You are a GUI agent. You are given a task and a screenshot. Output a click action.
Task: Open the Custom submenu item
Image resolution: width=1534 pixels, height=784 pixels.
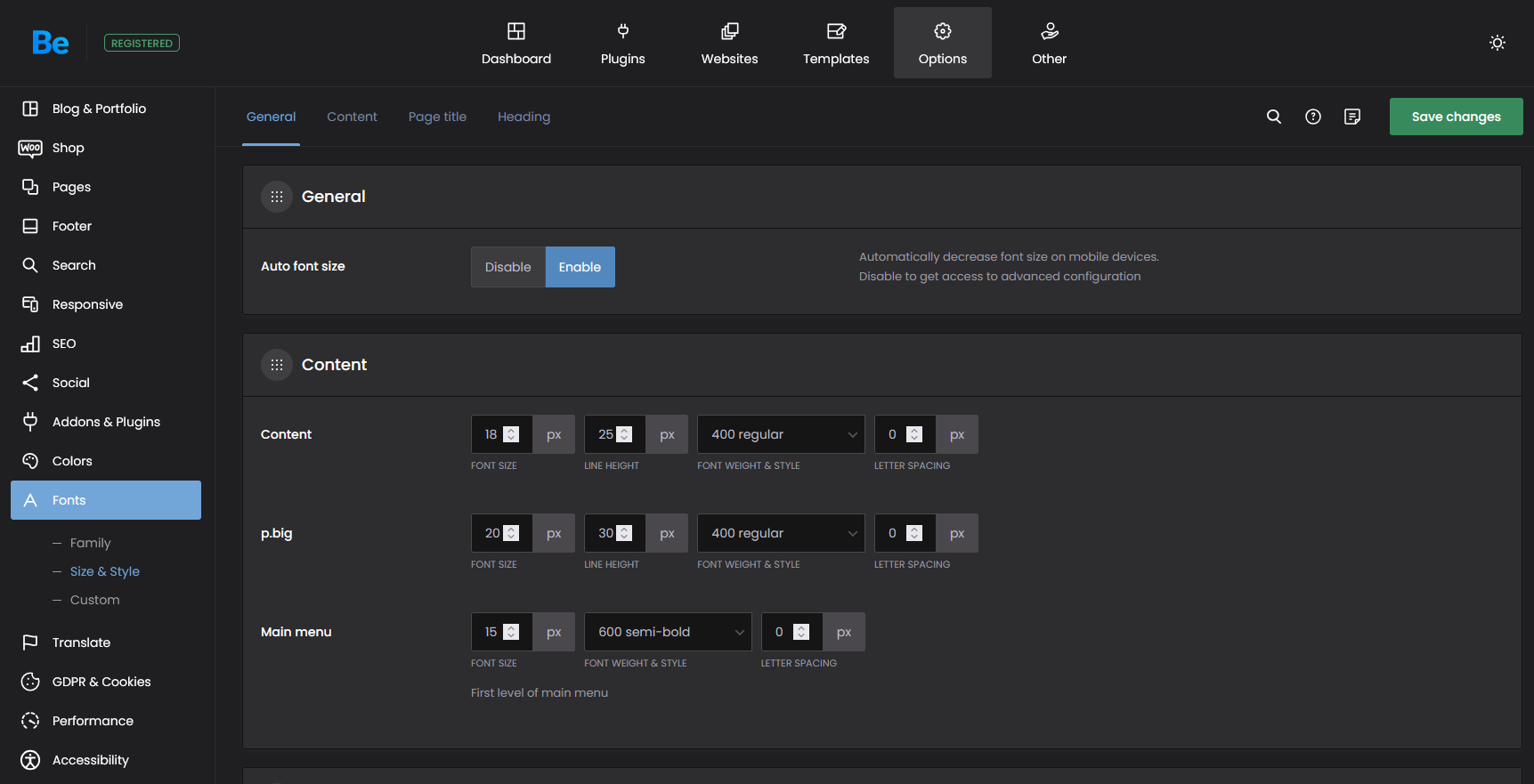tap(94, 600)
